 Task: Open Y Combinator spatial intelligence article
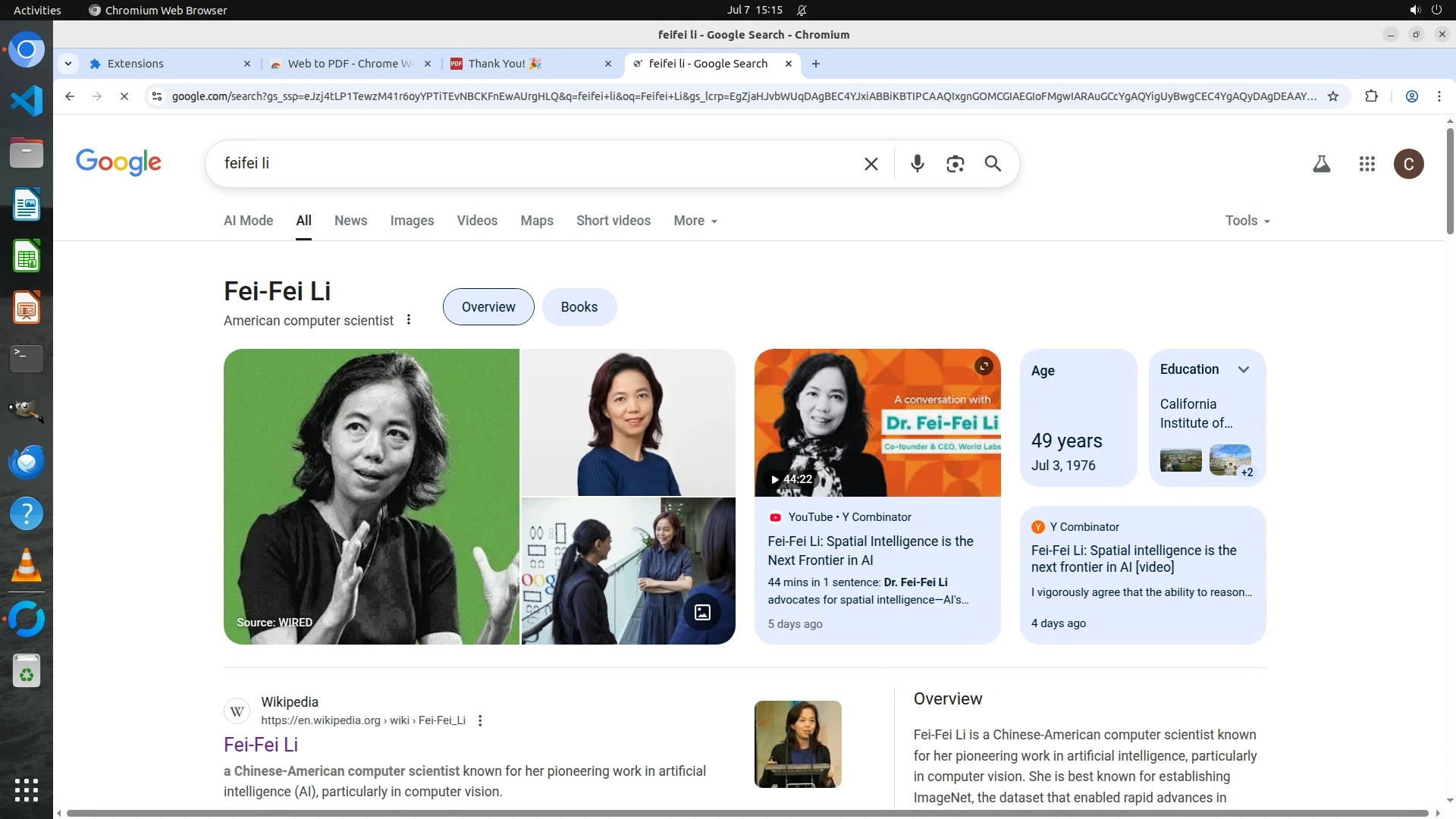pyautogui.click(x=1133, y=559)
